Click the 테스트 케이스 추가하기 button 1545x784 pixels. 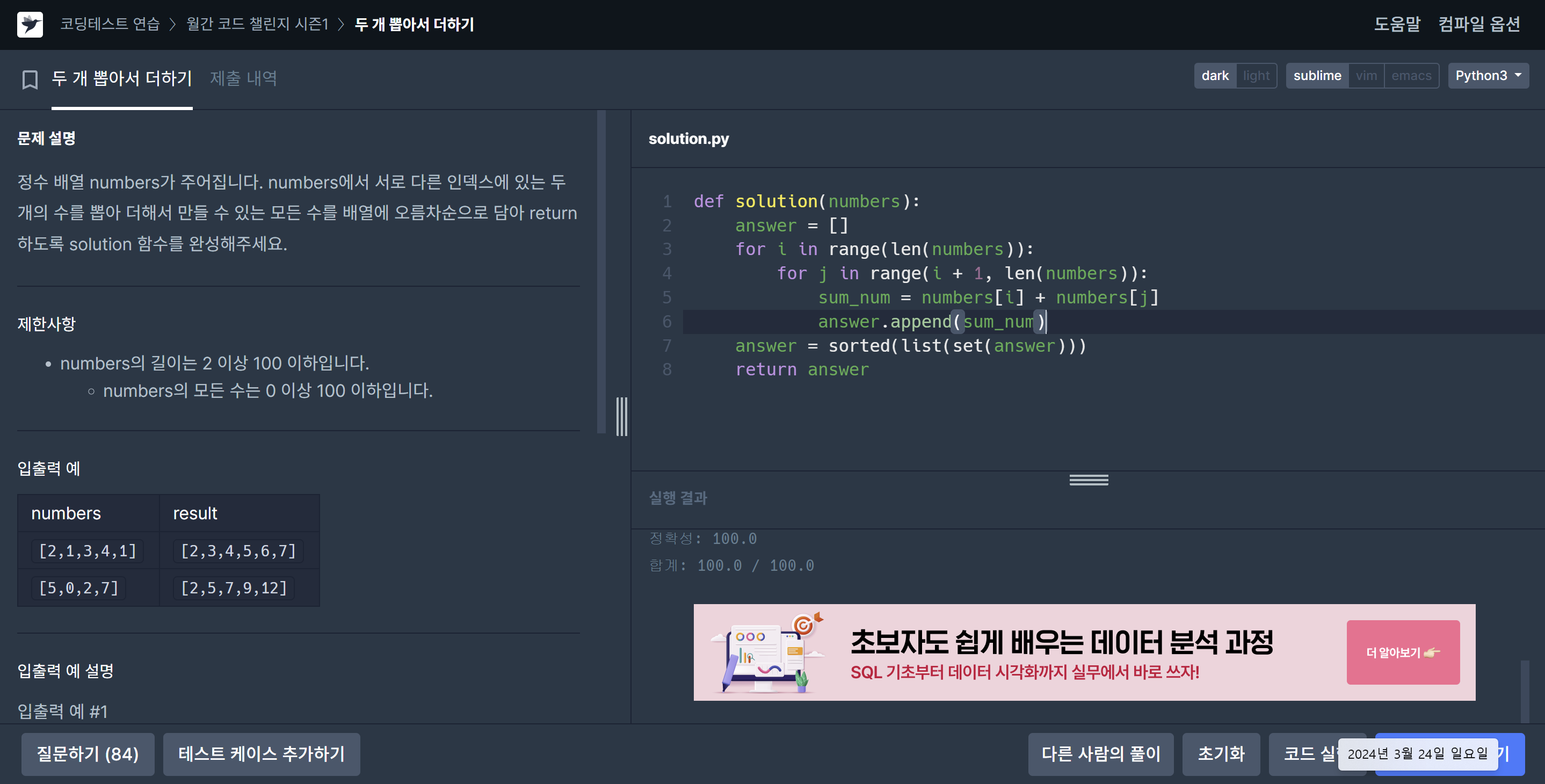[x=262, y=754]
